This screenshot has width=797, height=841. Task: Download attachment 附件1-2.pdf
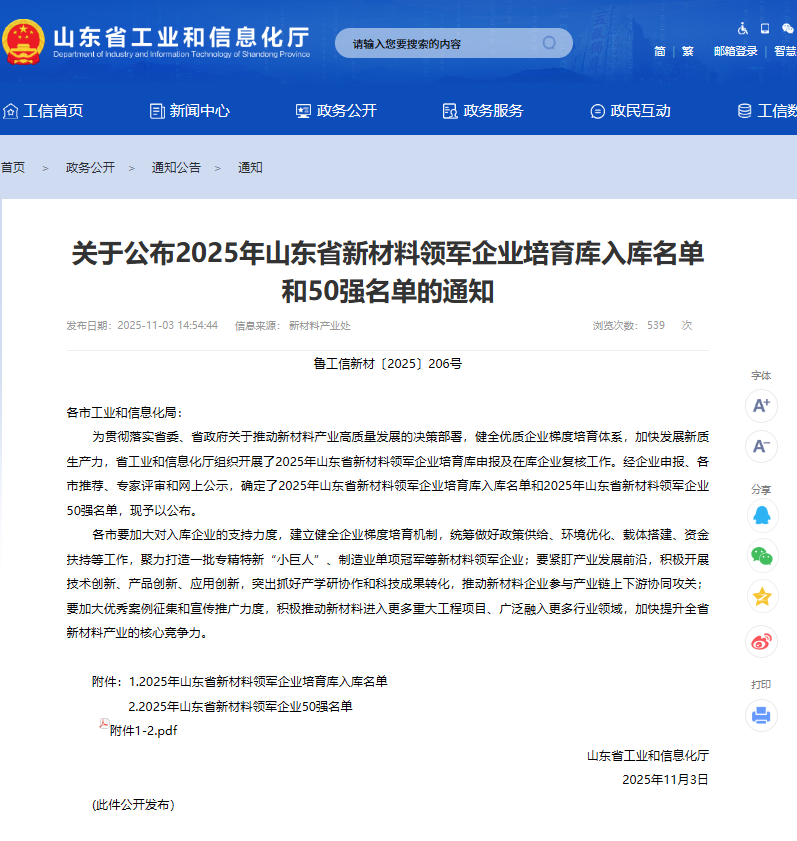(x=143, y=730)
